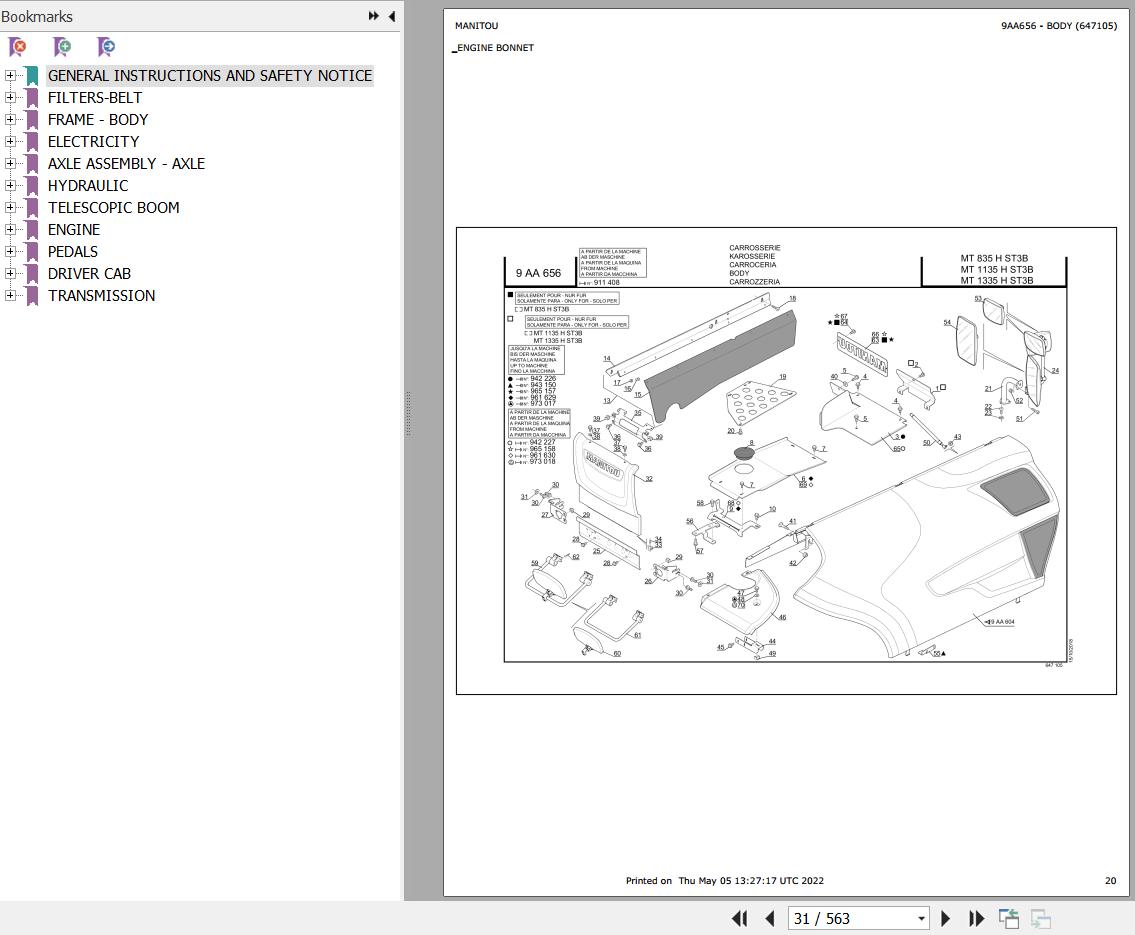The image size is (1135, 935).
Task: Expand the PEDALS bookmark node
Action: (x=9, y=251)
